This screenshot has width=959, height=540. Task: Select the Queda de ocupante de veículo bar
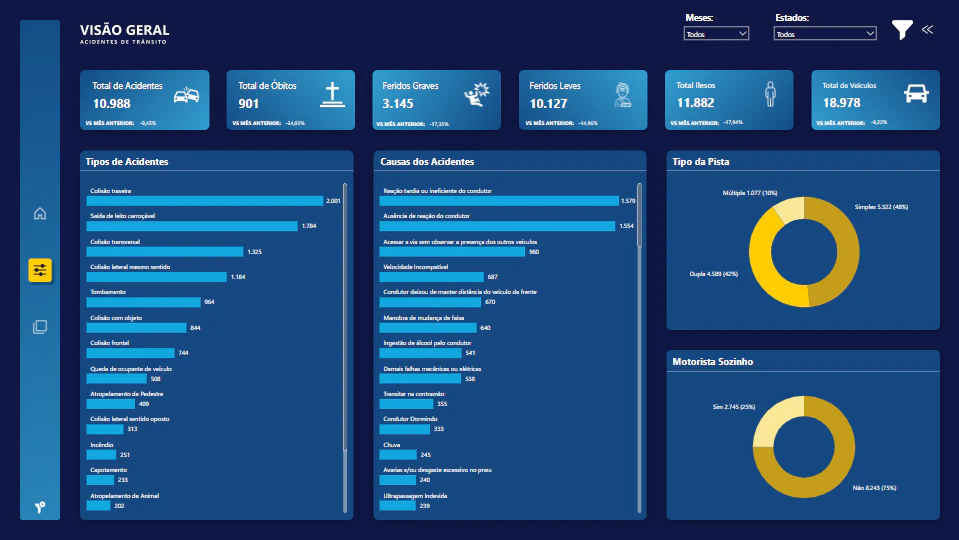(117, 379)
